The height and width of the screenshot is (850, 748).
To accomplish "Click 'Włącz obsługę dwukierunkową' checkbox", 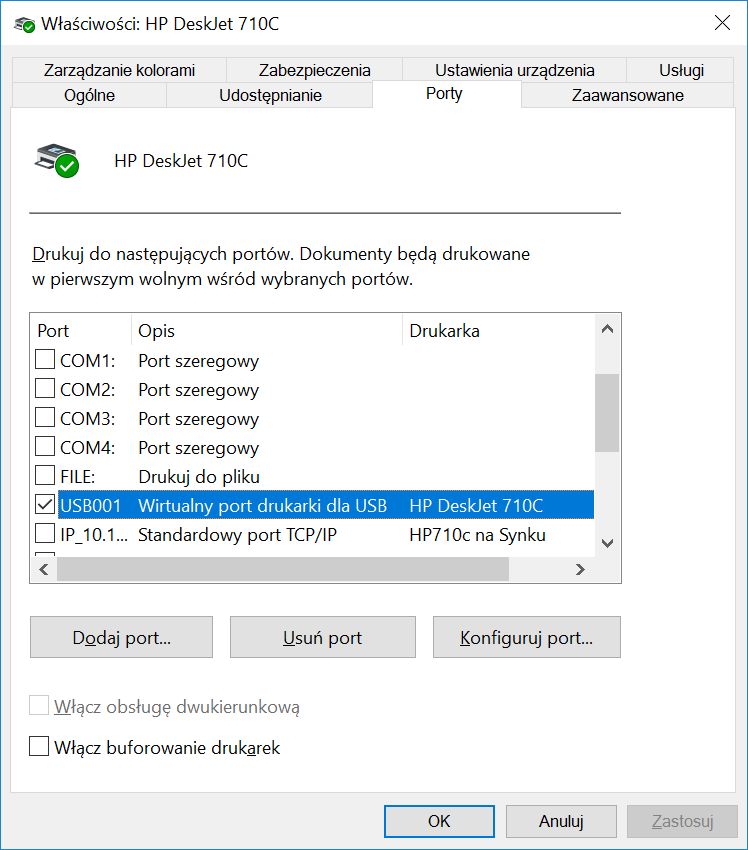I will coord(39,706).
